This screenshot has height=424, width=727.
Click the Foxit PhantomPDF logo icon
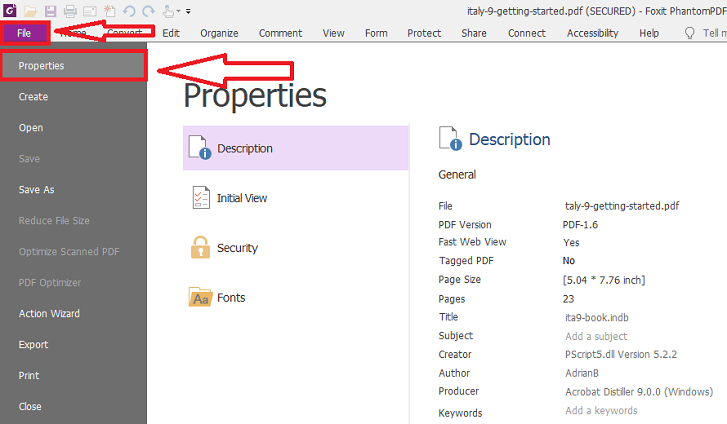(x=8, y=10)
